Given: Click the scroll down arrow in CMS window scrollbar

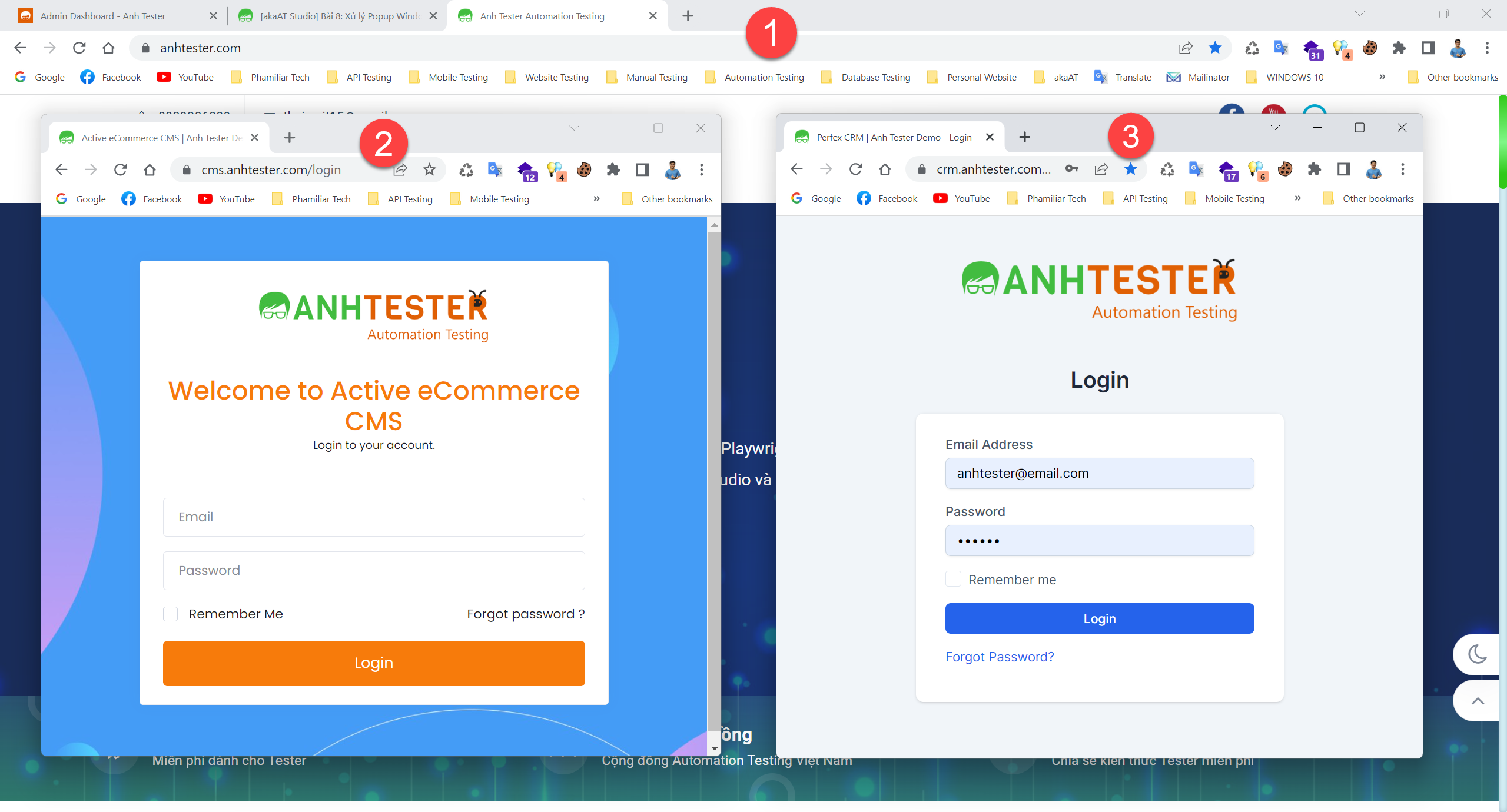Looking at the screenshot, I should click(714, 748).
